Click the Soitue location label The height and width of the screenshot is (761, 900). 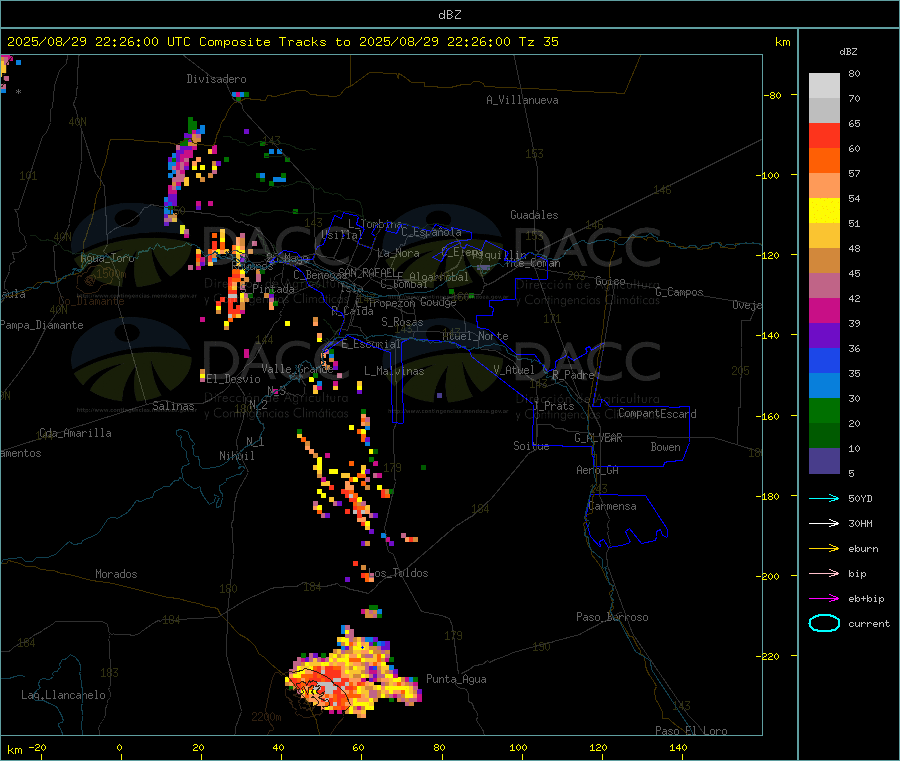pyautogui.click(x=531, y=446)
